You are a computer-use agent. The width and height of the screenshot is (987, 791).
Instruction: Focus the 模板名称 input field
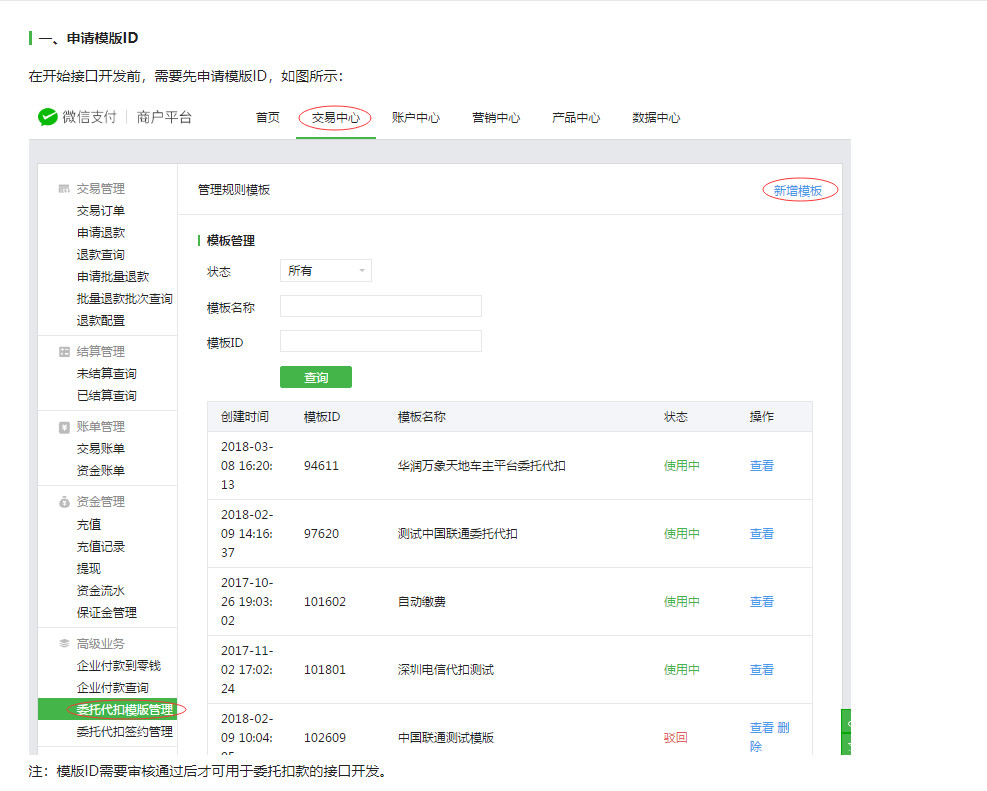[381, 306]
